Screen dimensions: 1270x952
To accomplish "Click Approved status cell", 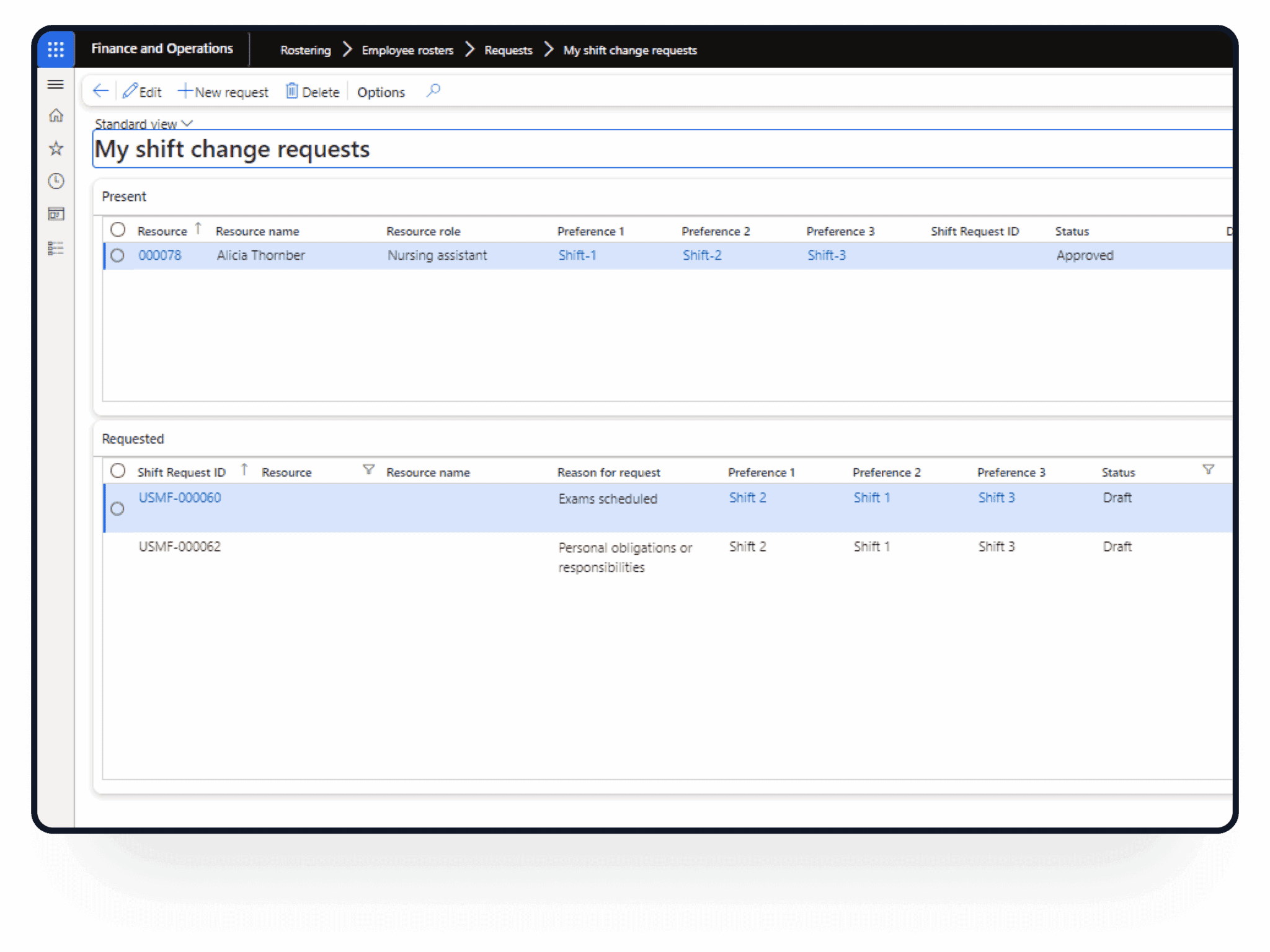I will [x=1085, y=255].
